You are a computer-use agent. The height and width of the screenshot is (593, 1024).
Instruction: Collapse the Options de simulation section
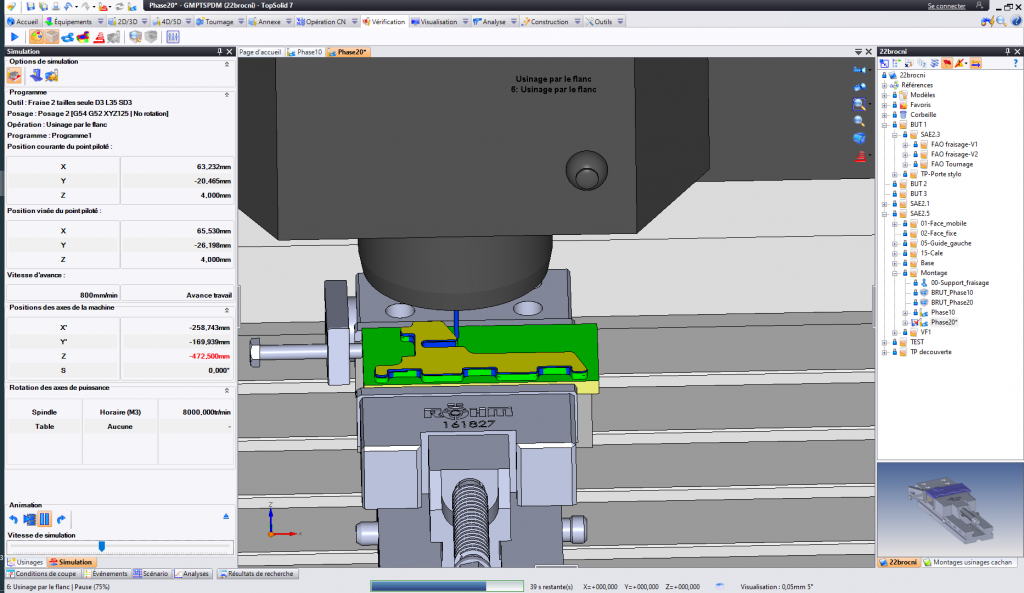point(226,63)
